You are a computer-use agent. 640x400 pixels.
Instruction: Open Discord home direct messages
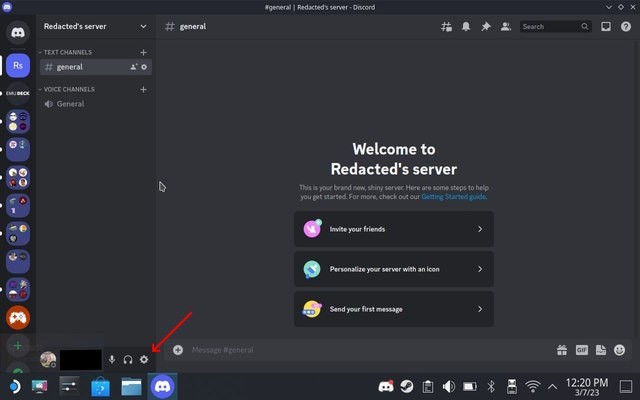point(18,32)
